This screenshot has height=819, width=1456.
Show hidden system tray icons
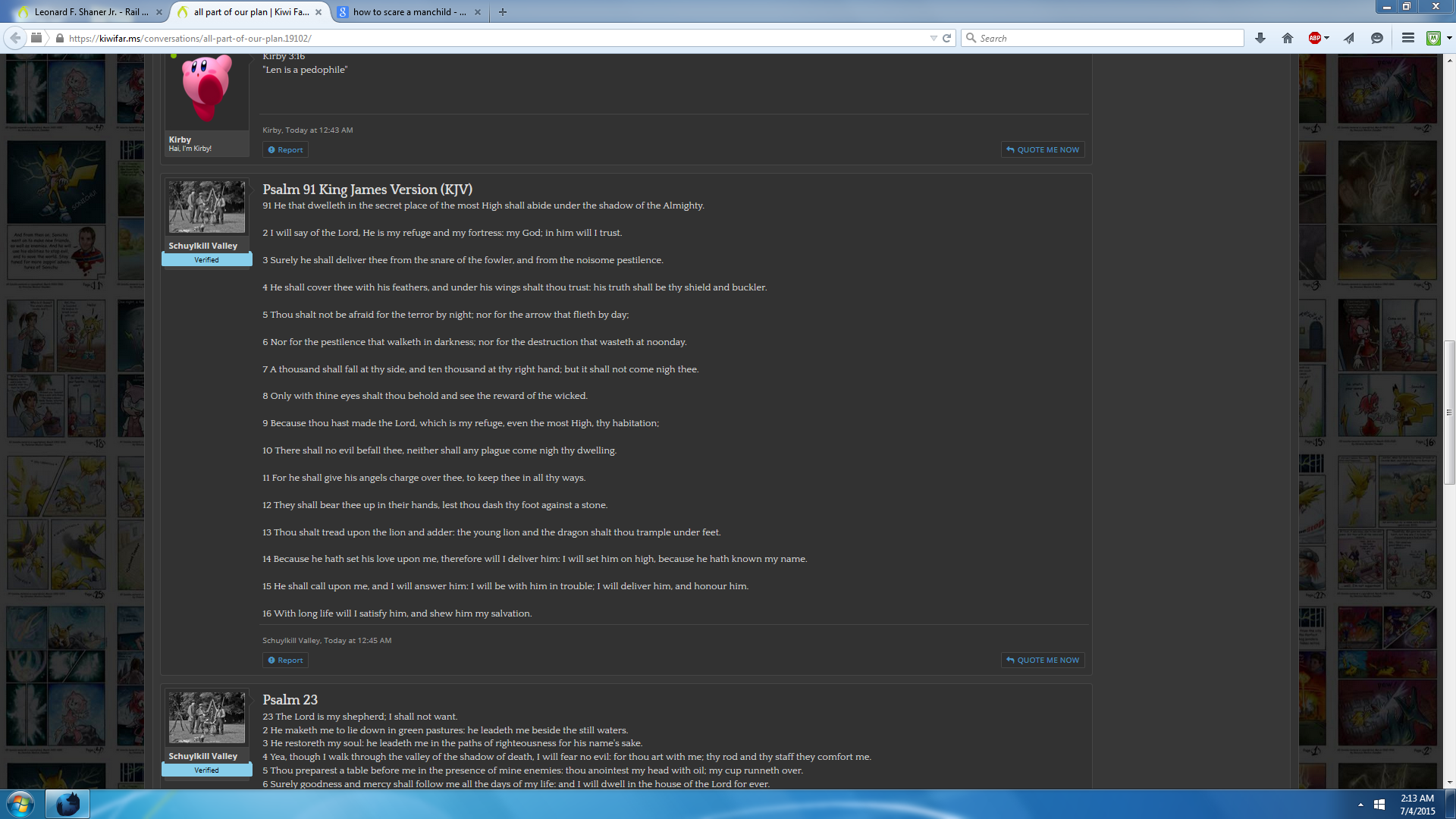(x=1360, y=805)
